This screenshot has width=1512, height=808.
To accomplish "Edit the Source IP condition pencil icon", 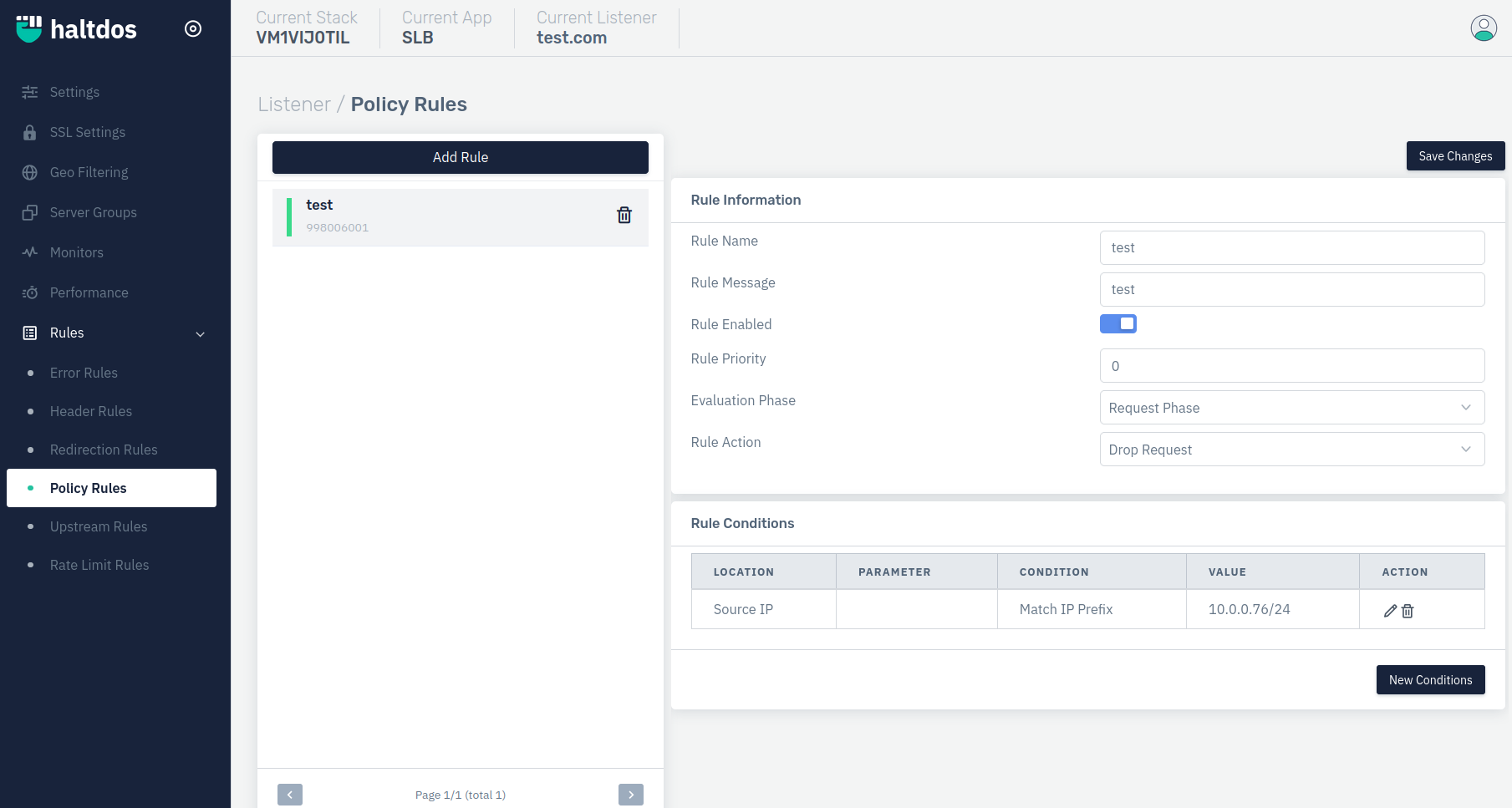I will tap(1390, 611).
